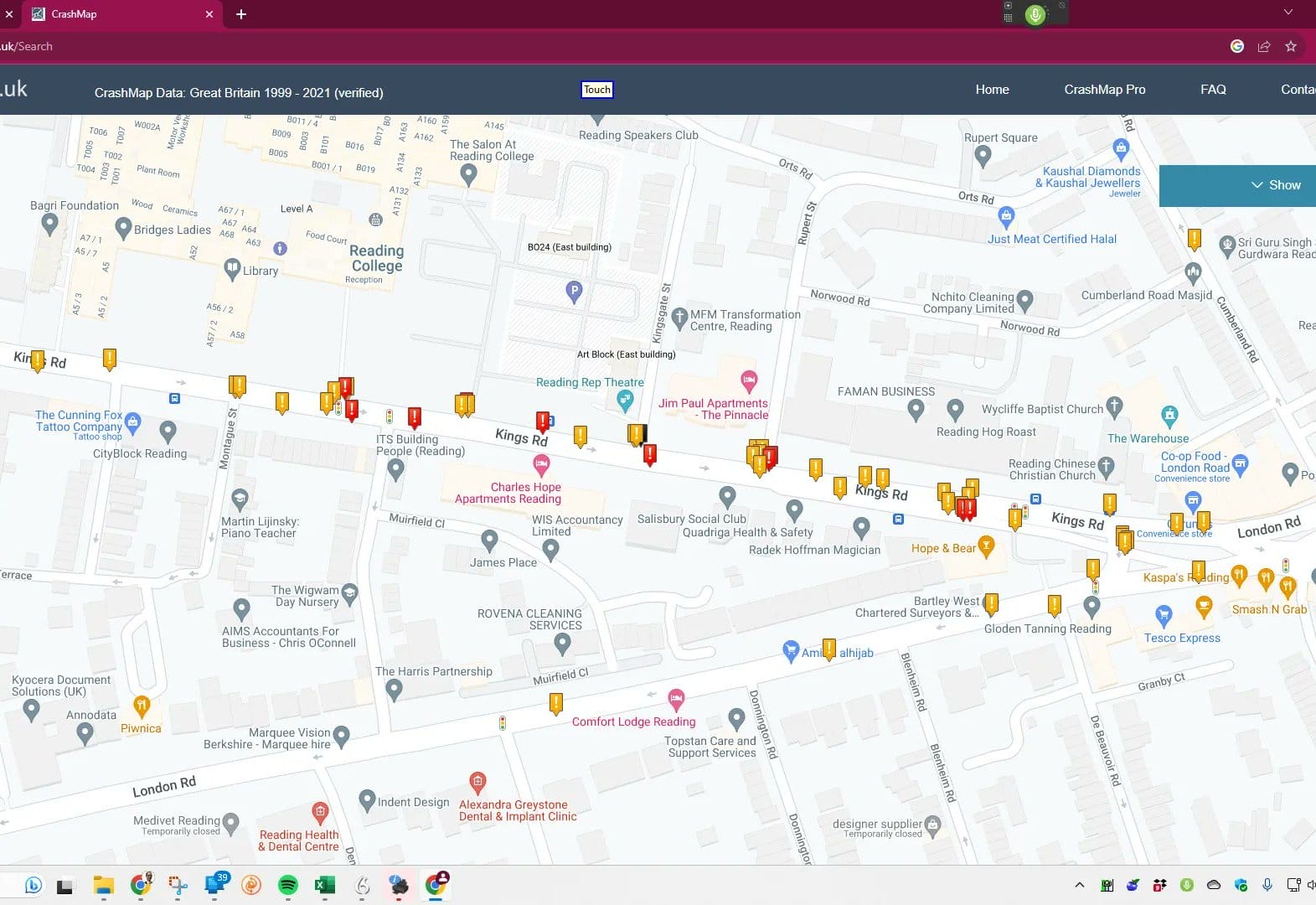Click Just Meat Certified Halal label
This screenshot has width=1316, height=905.
point(1051,239)
